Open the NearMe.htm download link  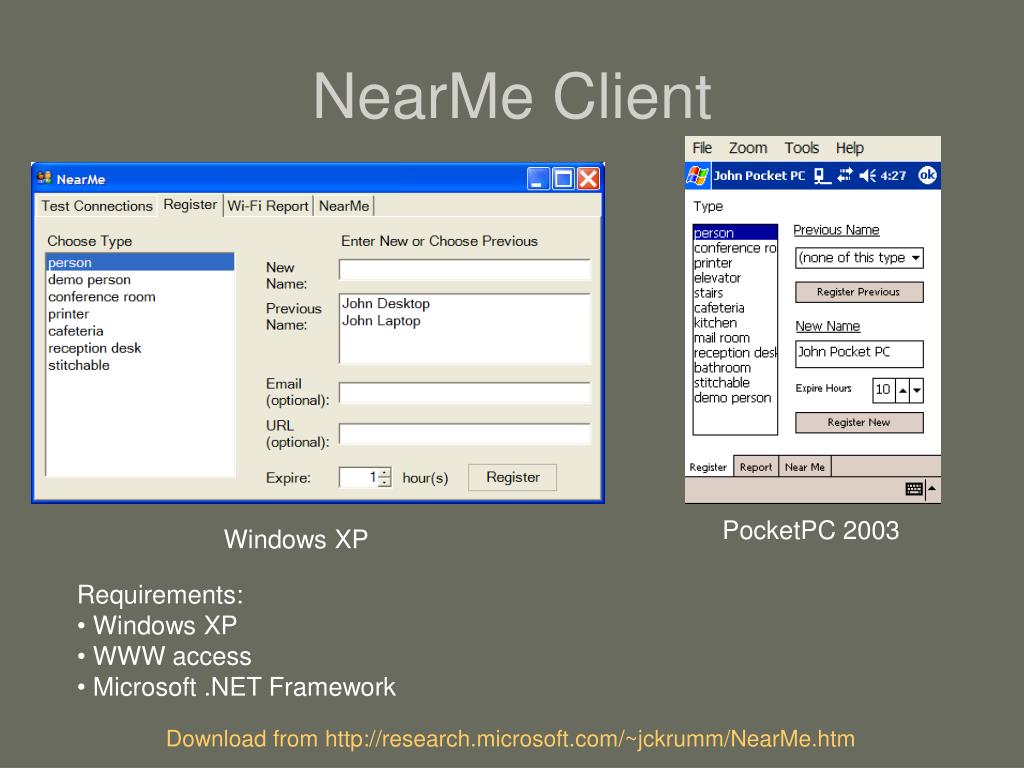pyautogui.click(x=590, y=739)
